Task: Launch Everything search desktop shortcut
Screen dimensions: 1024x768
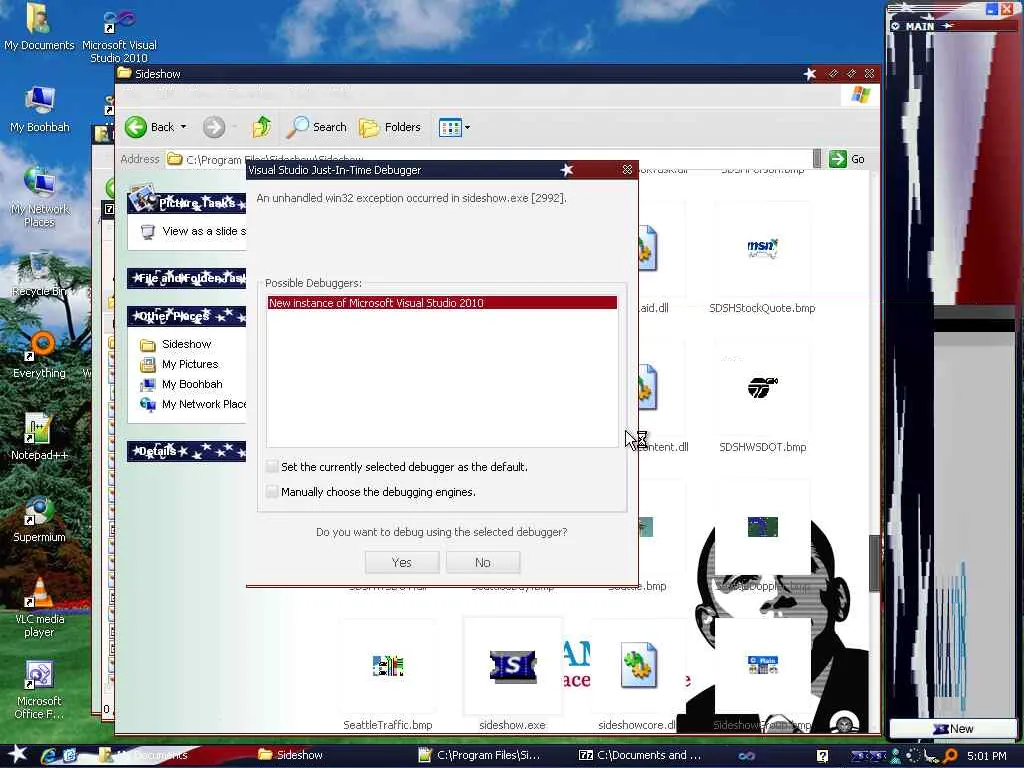Action: coord(39,355)
